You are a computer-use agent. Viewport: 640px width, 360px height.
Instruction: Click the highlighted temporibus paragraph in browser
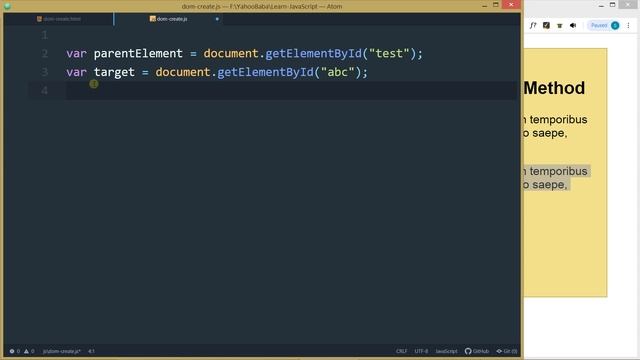(x=557, y=178)
